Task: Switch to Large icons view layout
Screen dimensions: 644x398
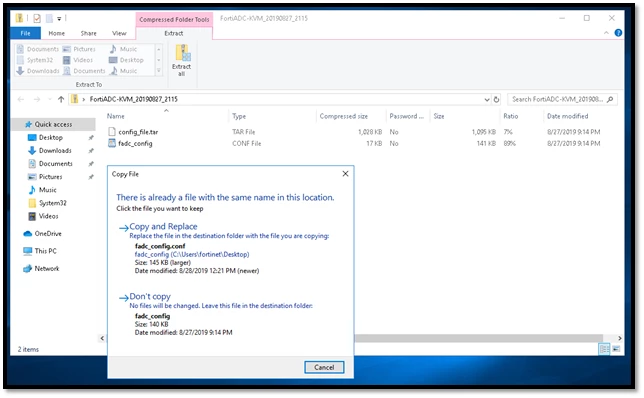Action: click(x=616, y=349)
